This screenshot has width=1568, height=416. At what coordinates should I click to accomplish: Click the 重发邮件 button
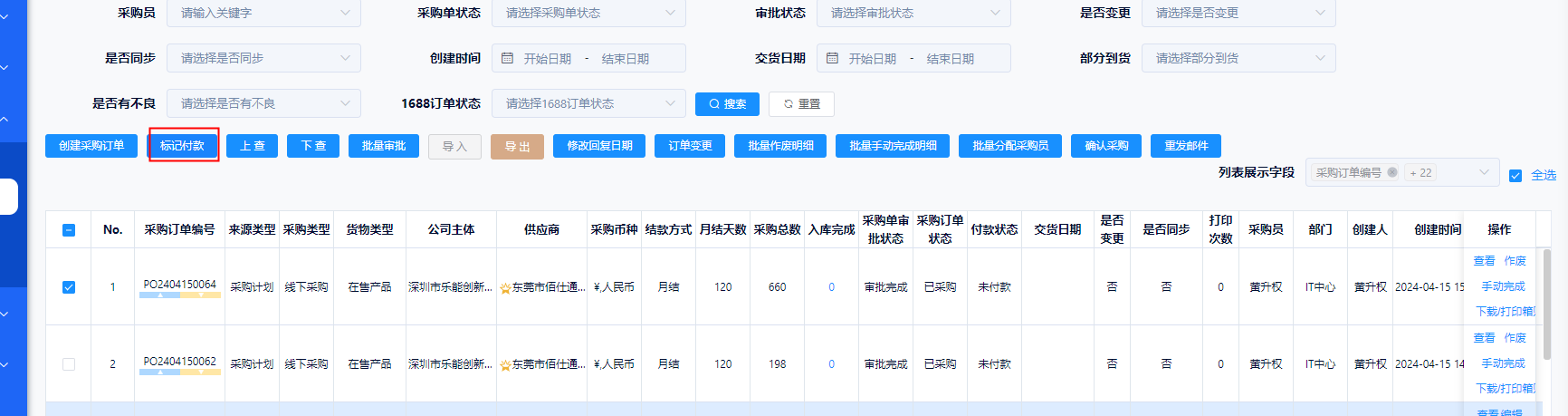coord(1186,146)
